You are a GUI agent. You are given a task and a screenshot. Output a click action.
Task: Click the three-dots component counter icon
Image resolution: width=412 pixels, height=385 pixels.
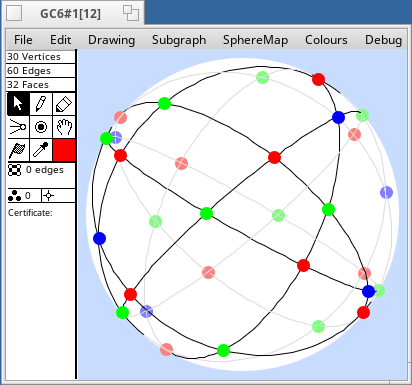(14, 196)
